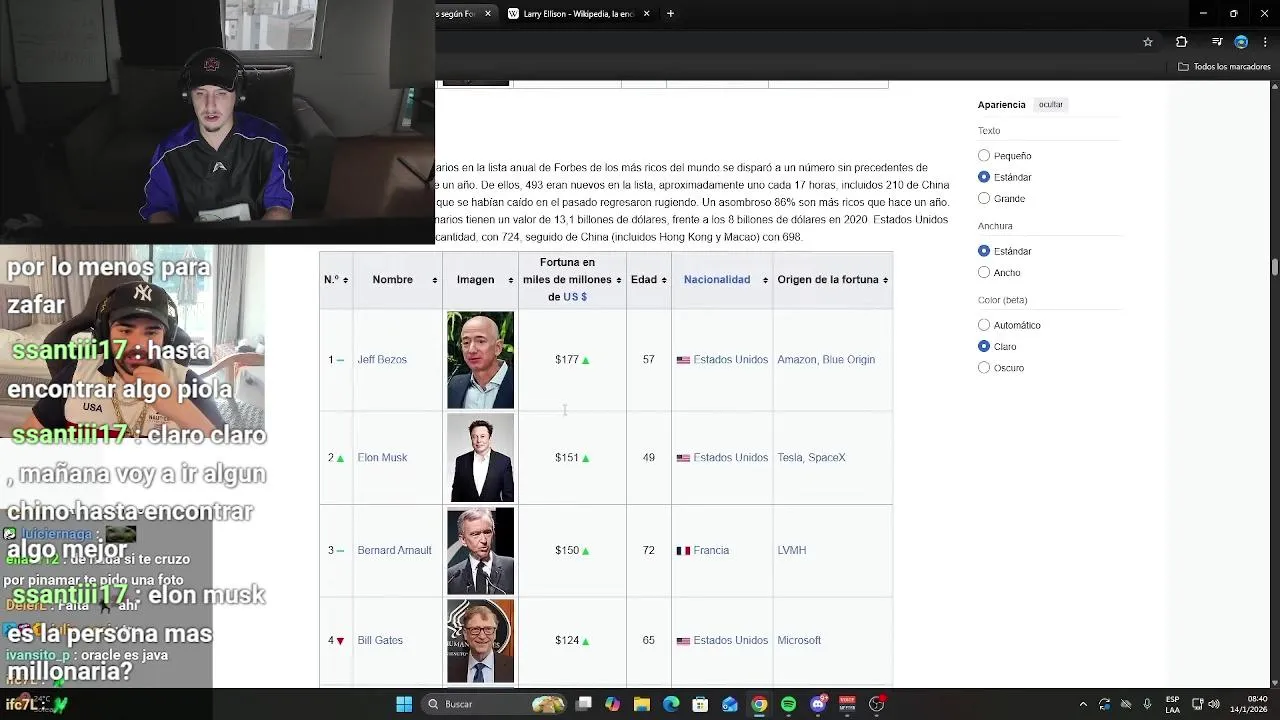1280x720 pixels.
Task: Sort table by N.º column
Action: (336, 280)
